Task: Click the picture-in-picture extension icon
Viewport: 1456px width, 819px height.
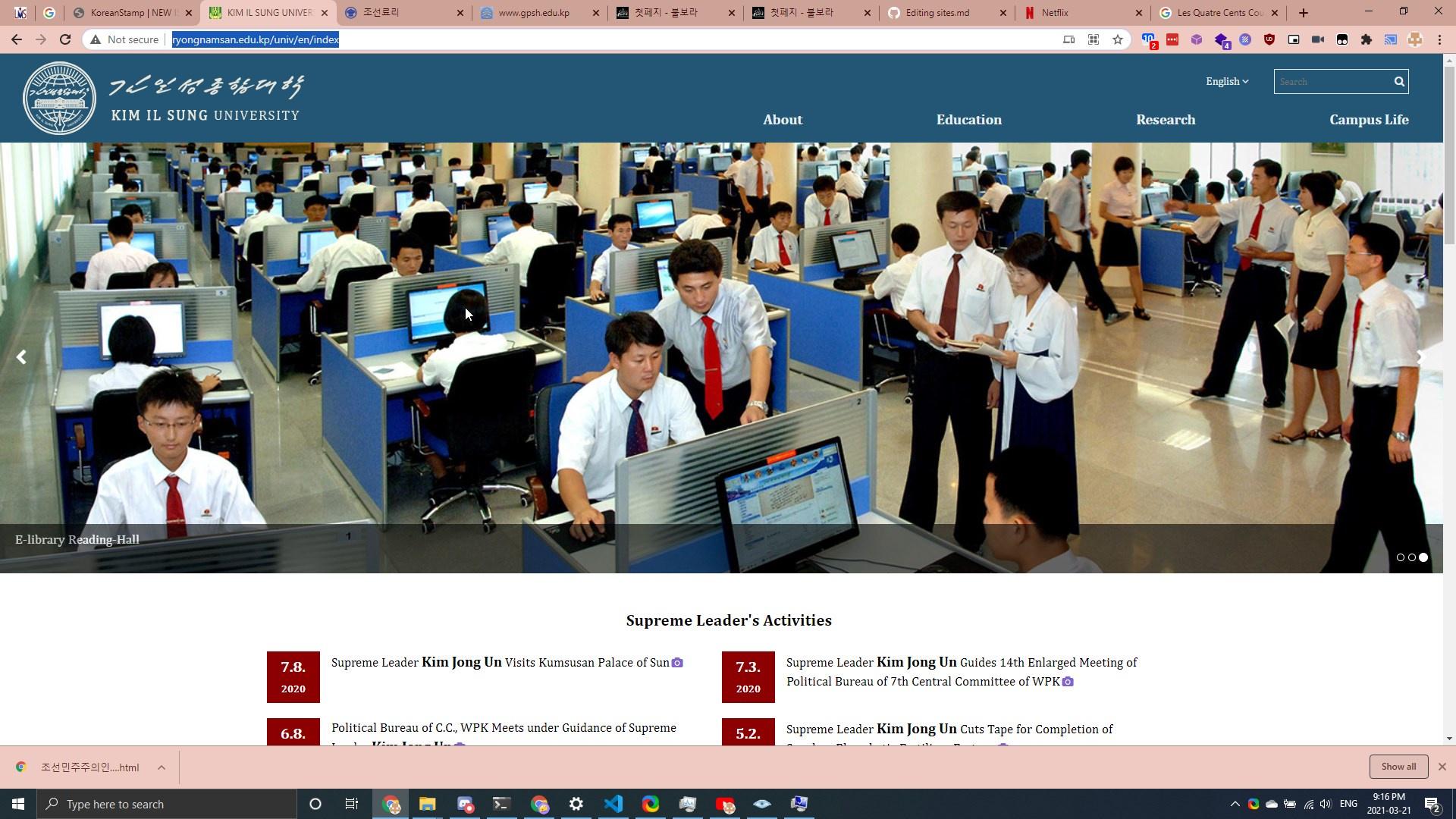Action: click(1294, 39)
